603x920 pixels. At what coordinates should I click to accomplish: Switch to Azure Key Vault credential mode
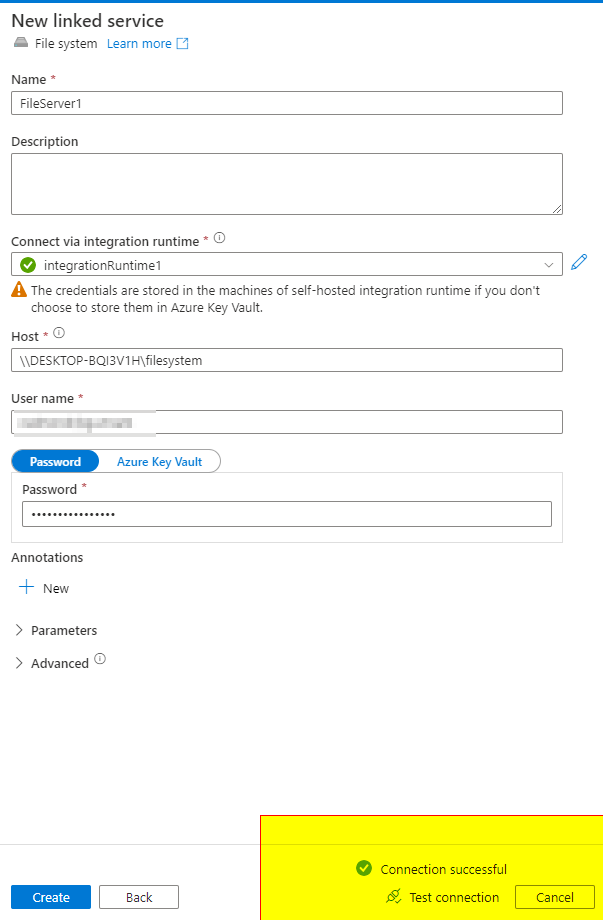click(x=160, y=461)
